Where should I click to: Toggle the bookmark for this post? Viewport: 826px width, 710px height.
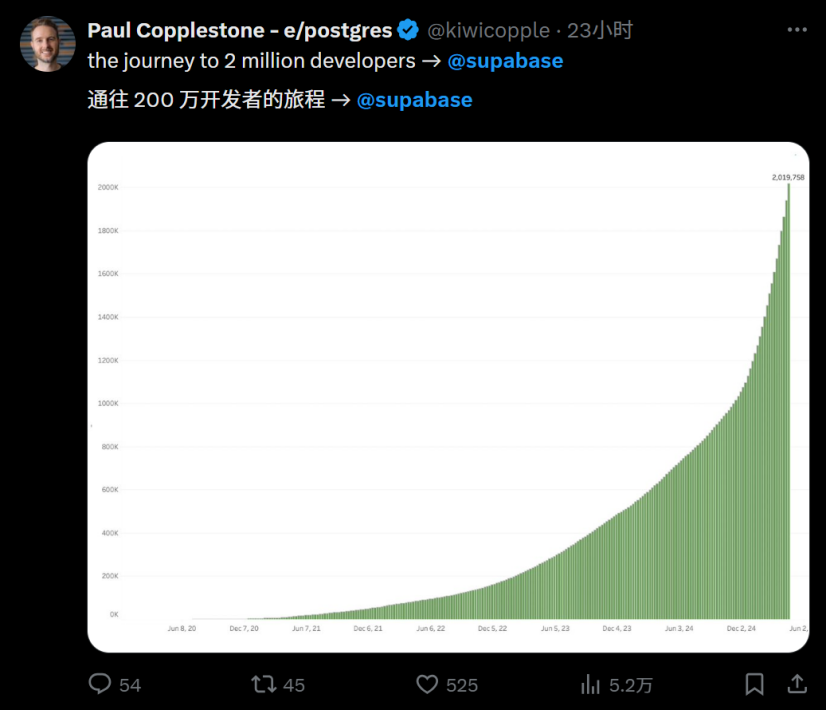click(754, 684)
